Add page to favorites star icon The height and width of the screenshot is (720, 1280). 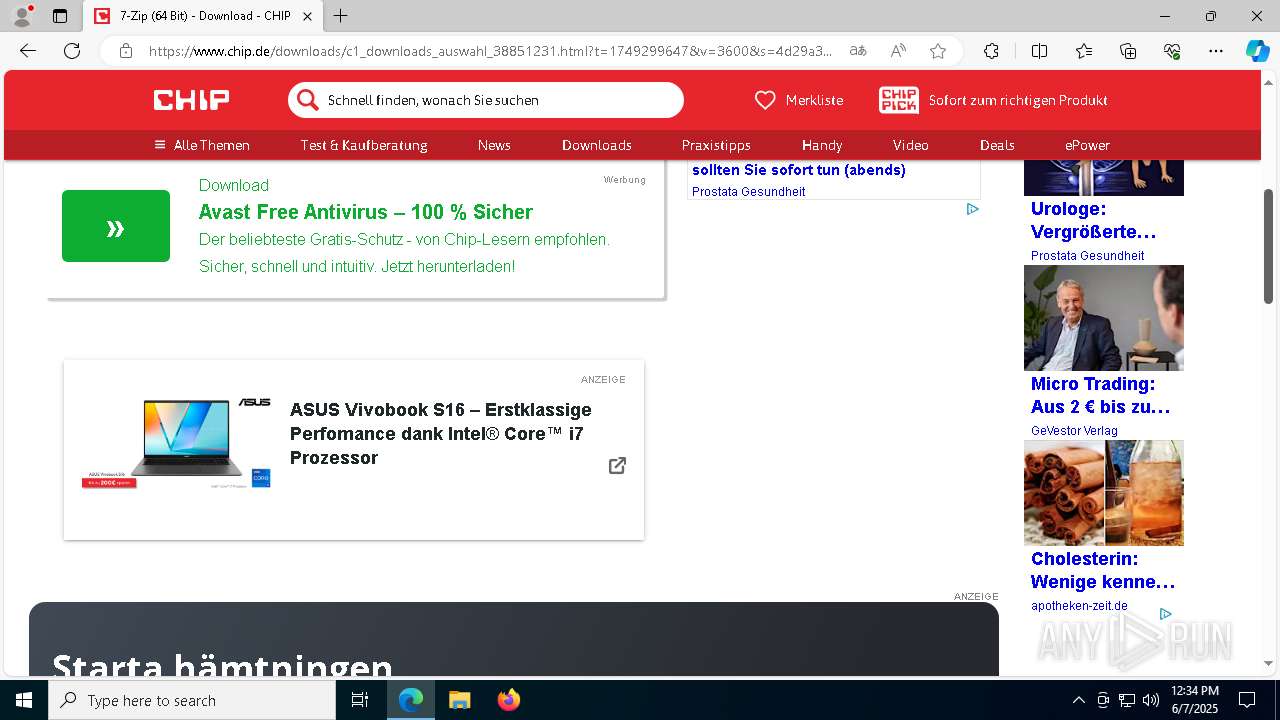coord(938,51)
